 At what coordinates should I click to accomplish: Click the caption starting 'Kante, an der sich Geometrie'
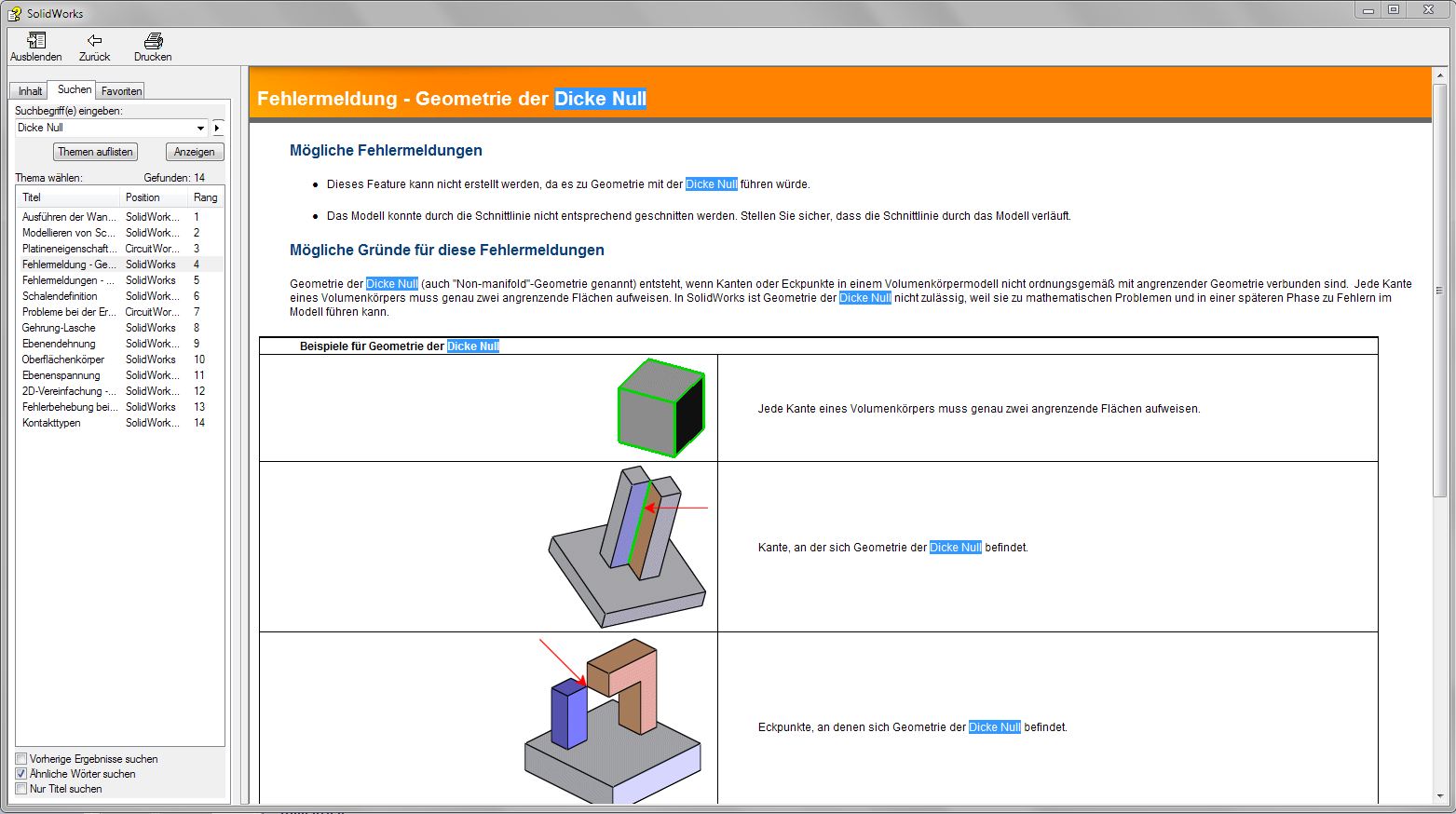pos(893,548)
